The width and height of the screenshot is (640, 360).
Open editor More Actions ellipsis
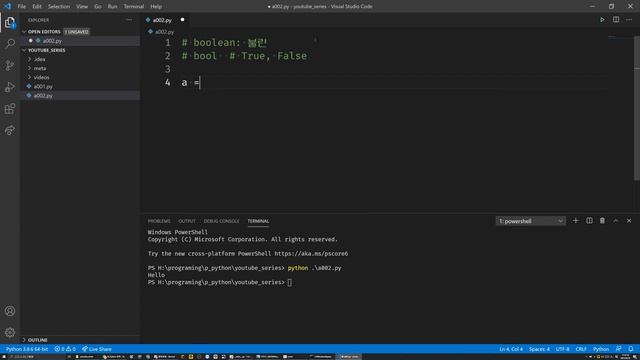tap(629, 20)
